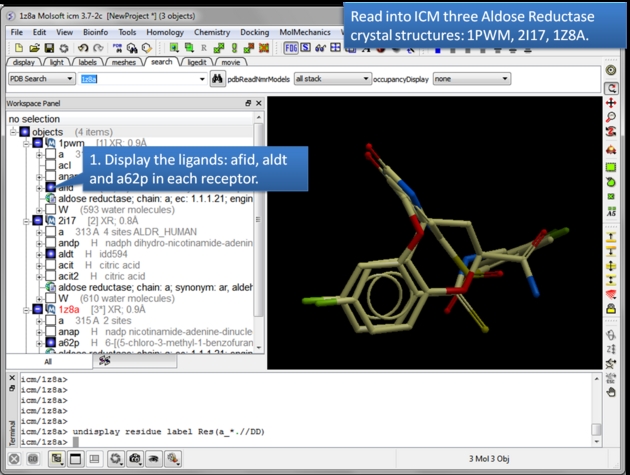Open the Chemistry menu
This screenshot has height=475, width=630.
tap(212, 32)
